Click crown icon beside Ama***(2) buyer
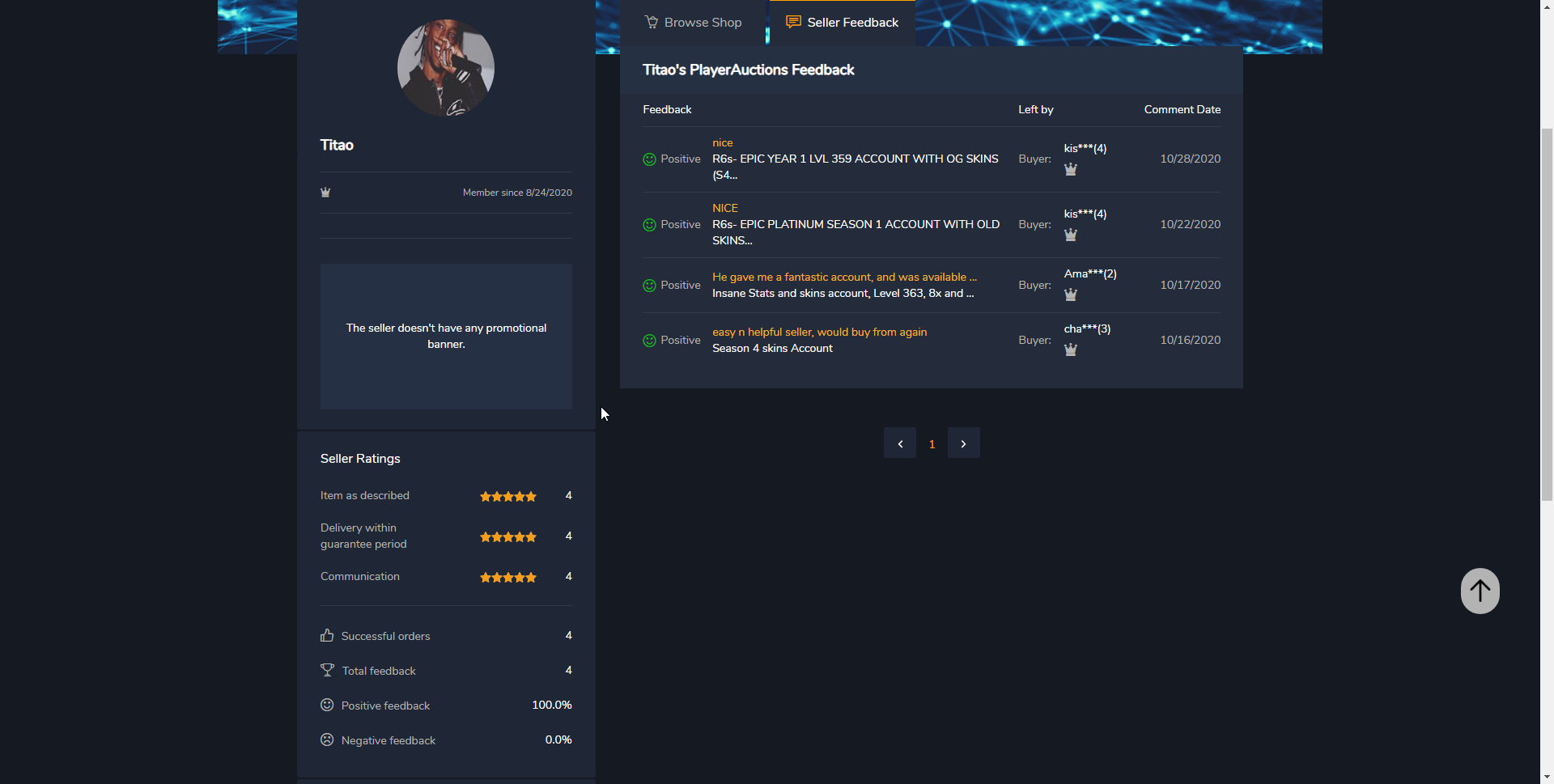 pyautogui.click(x=1070, y=295)
